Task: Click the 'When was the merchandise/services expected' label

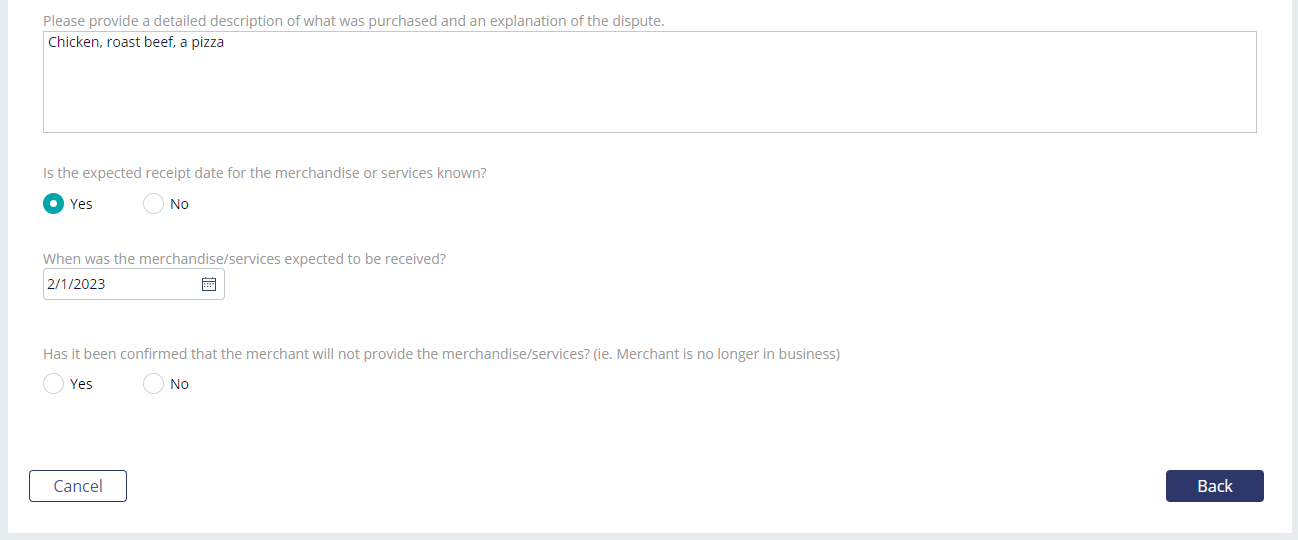Action: (x=244, y=258)
